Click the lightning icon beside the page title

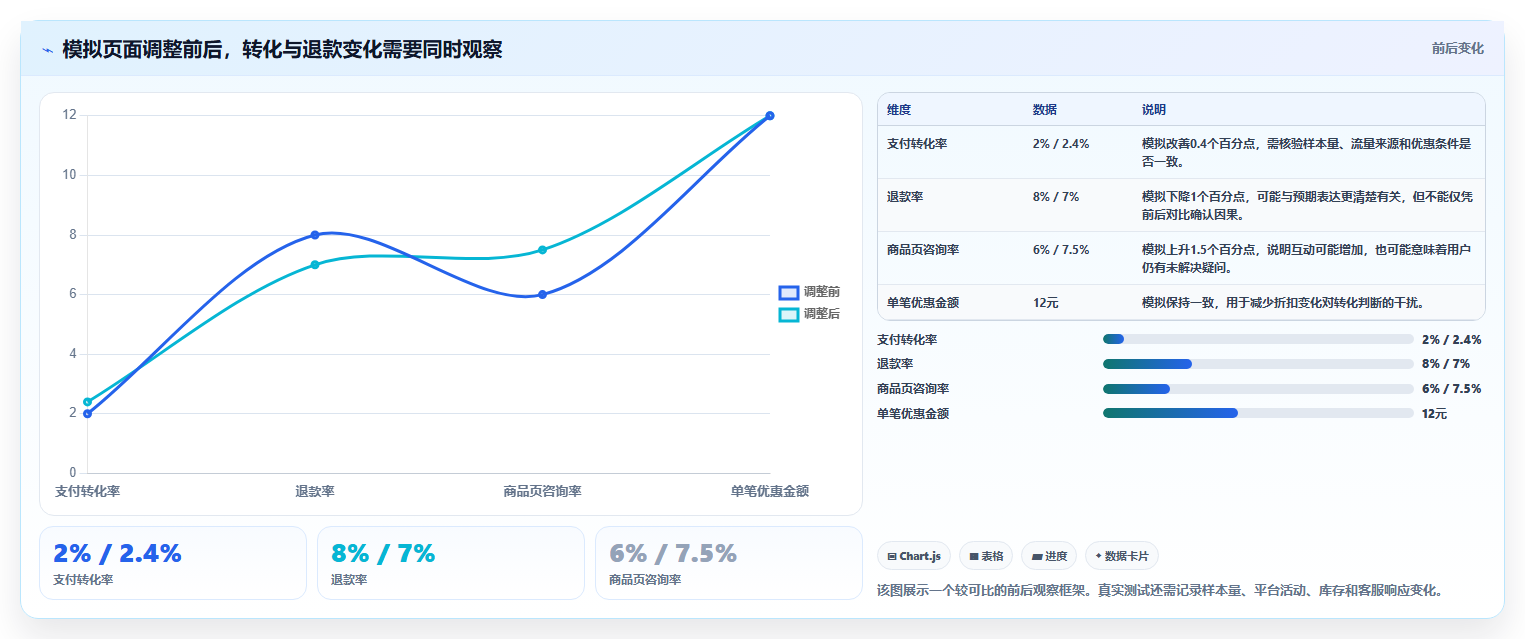[x=47, y=50]
